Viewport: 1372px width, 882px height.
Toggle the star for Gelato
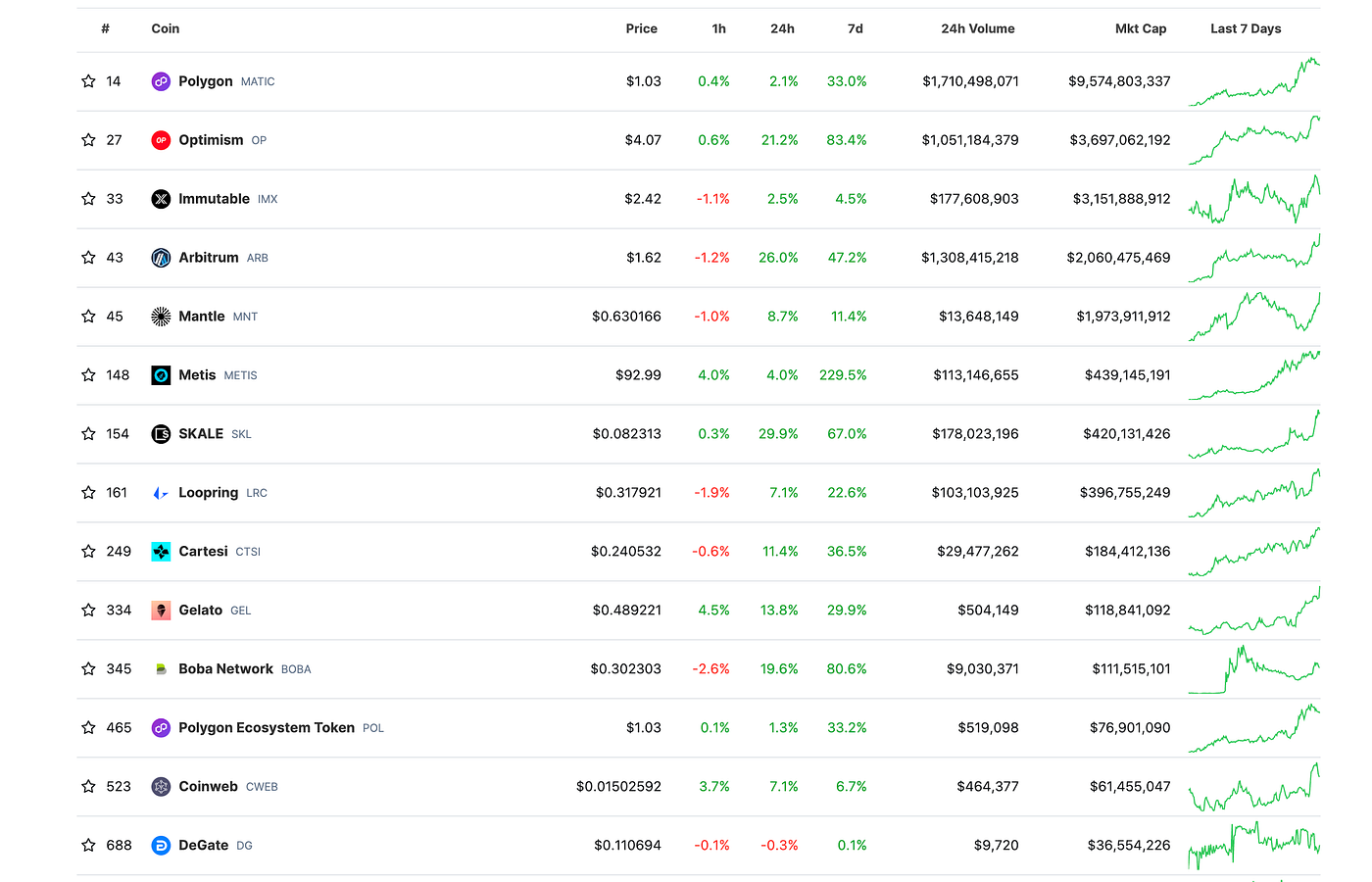click(88, 611)
